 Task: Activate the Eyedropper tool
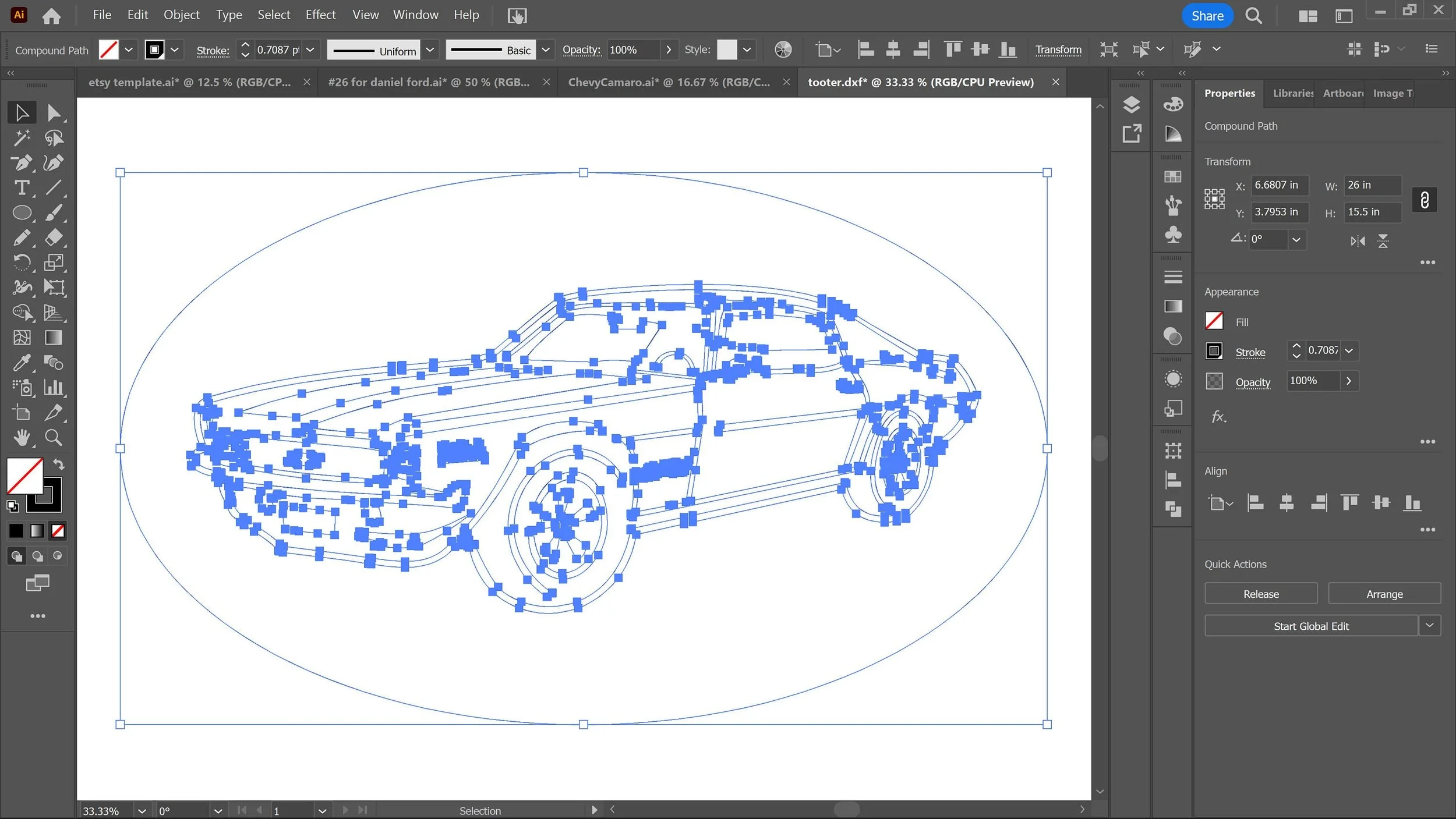22,363
